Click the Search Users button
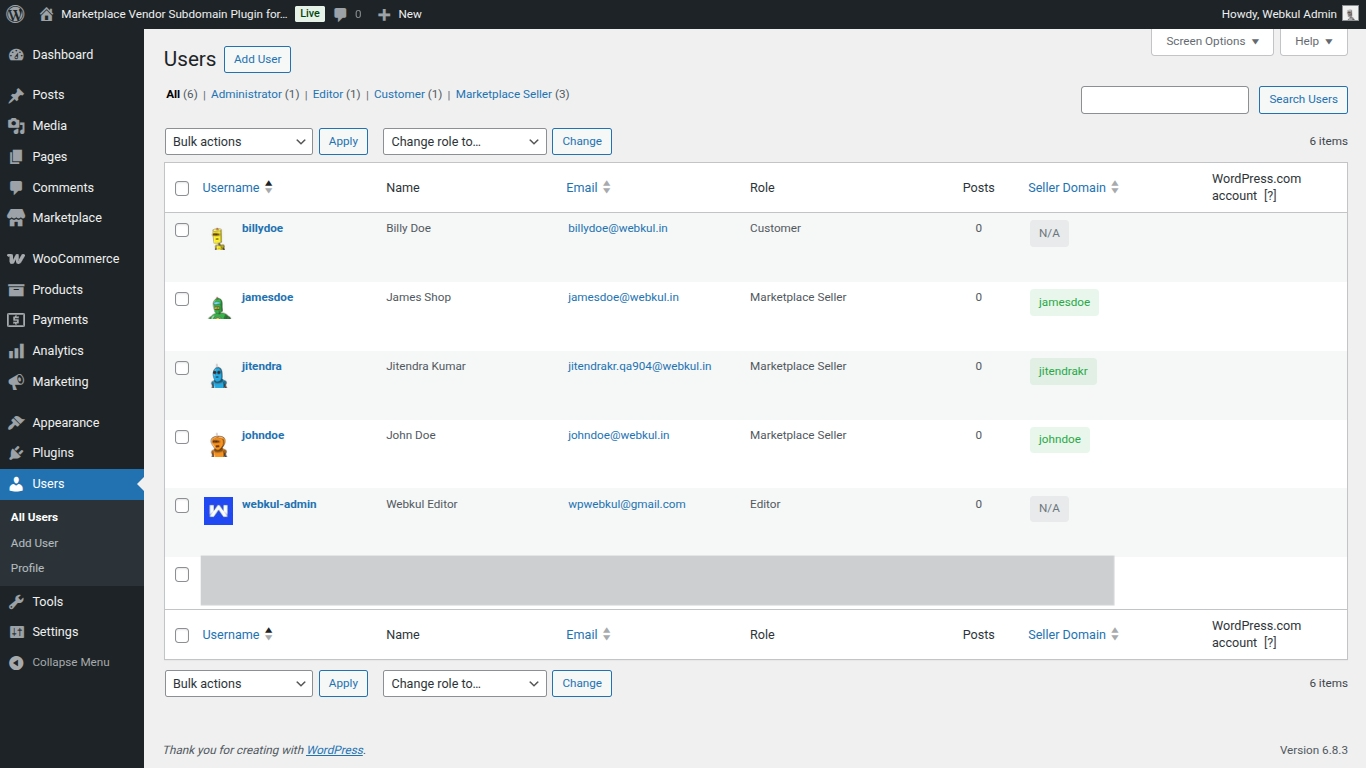The image size is (1366, 768). (x=1302, y=100)
